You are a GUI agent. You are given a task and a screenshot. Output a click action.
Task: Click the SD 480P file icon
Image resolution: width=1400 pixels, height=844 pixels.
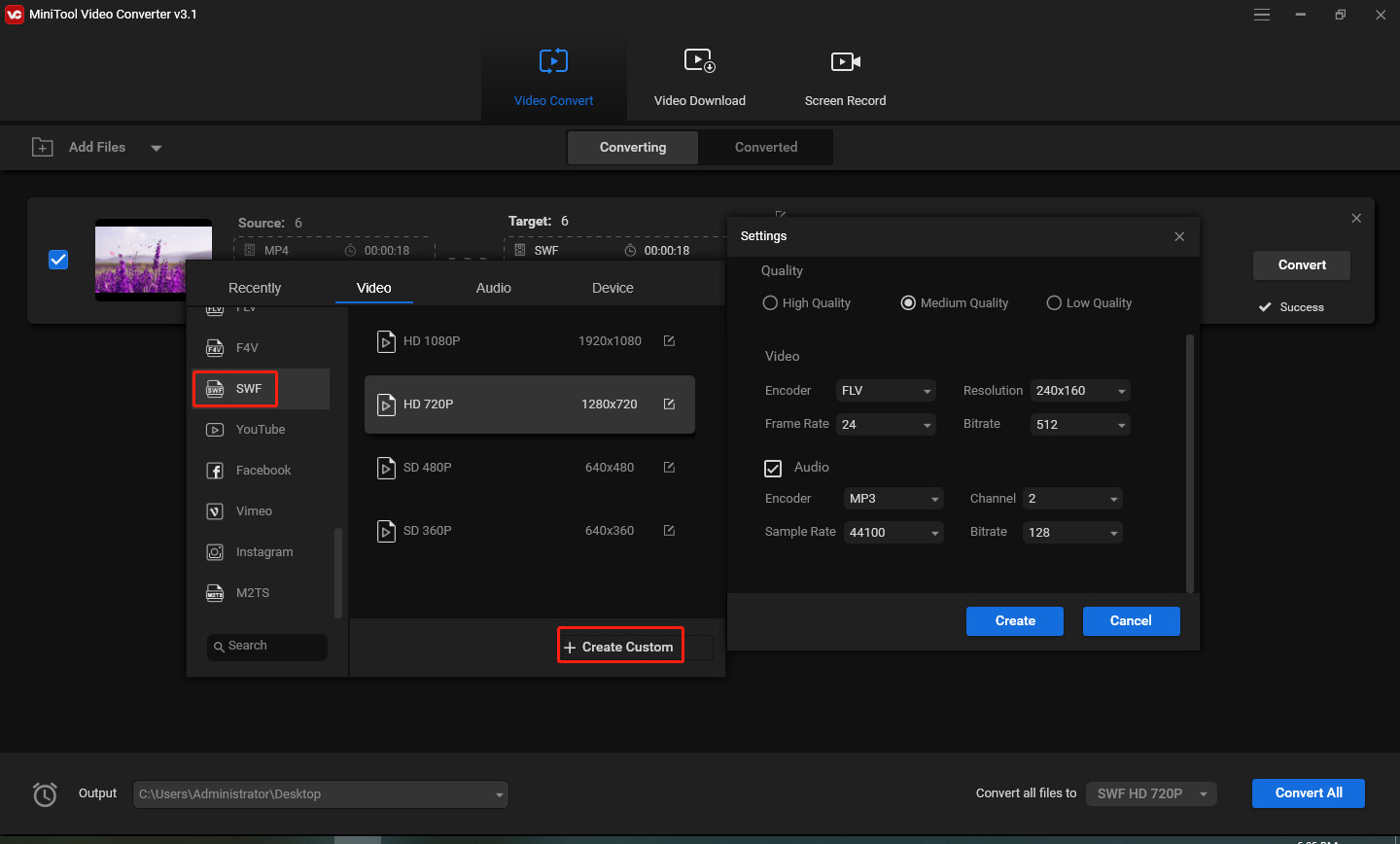(386, 468)
